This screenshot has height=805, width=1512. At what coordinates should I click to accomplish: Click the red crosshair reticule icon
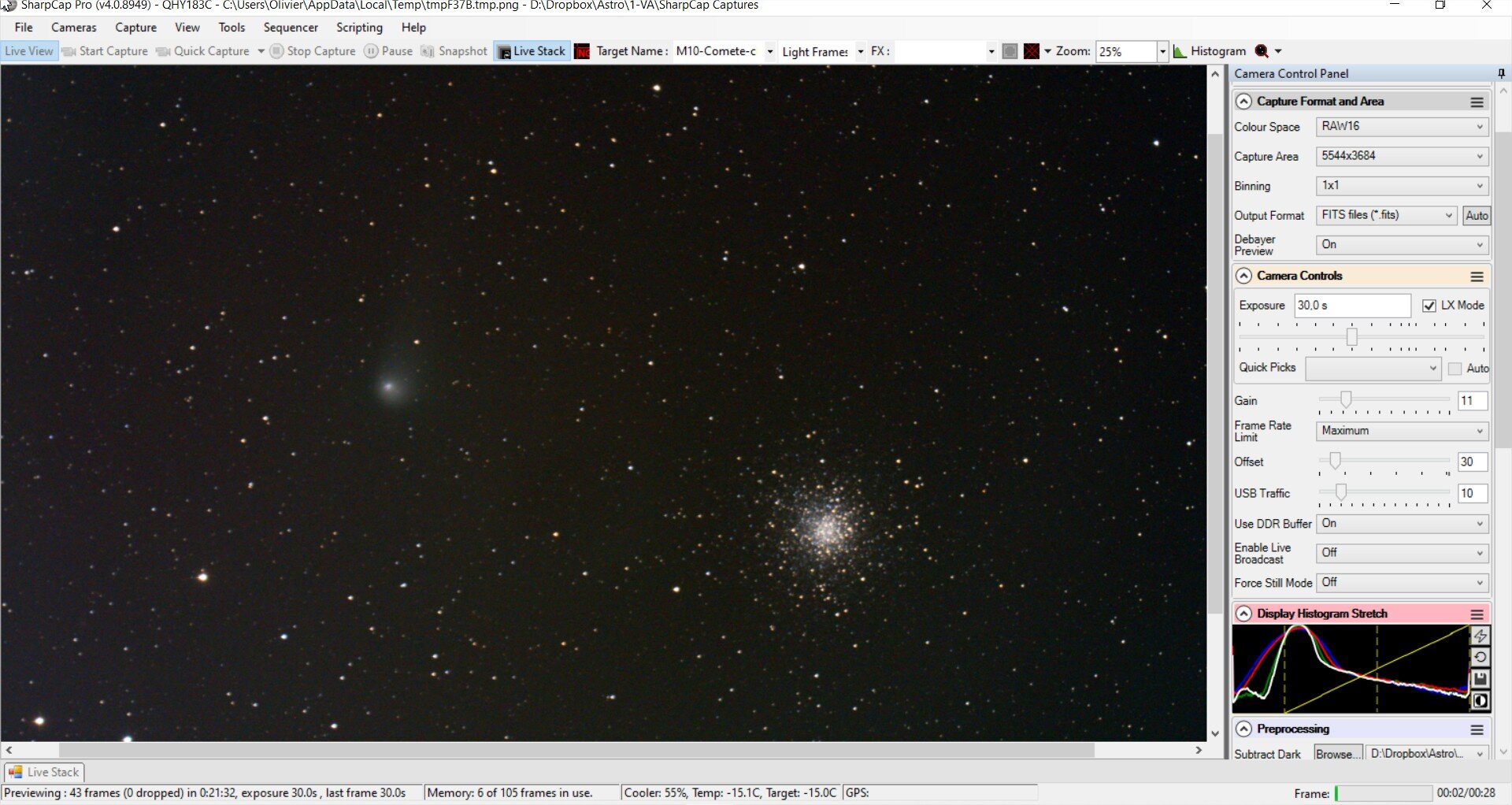1032,51
